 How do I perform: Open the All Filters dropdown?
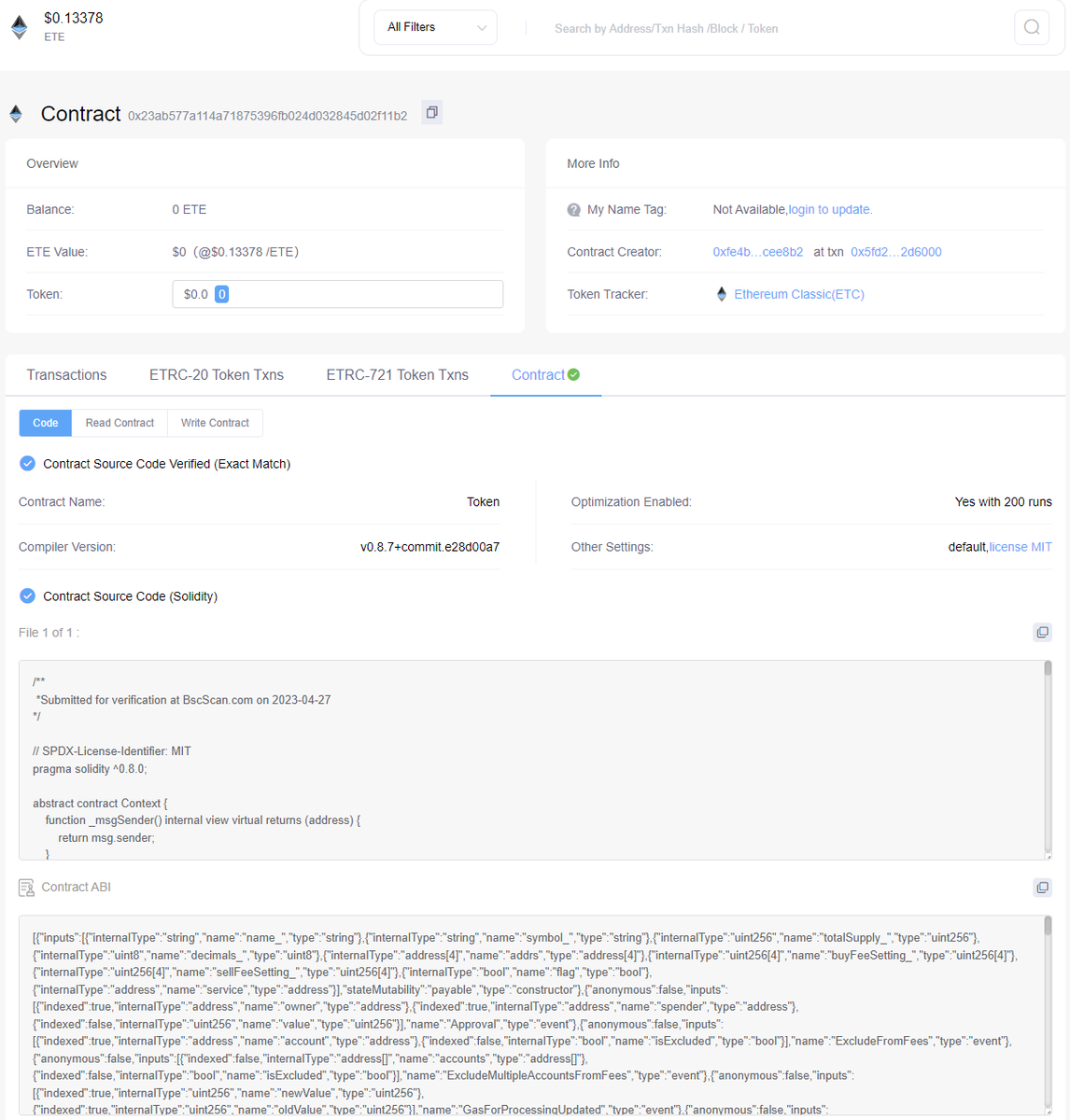436,27
